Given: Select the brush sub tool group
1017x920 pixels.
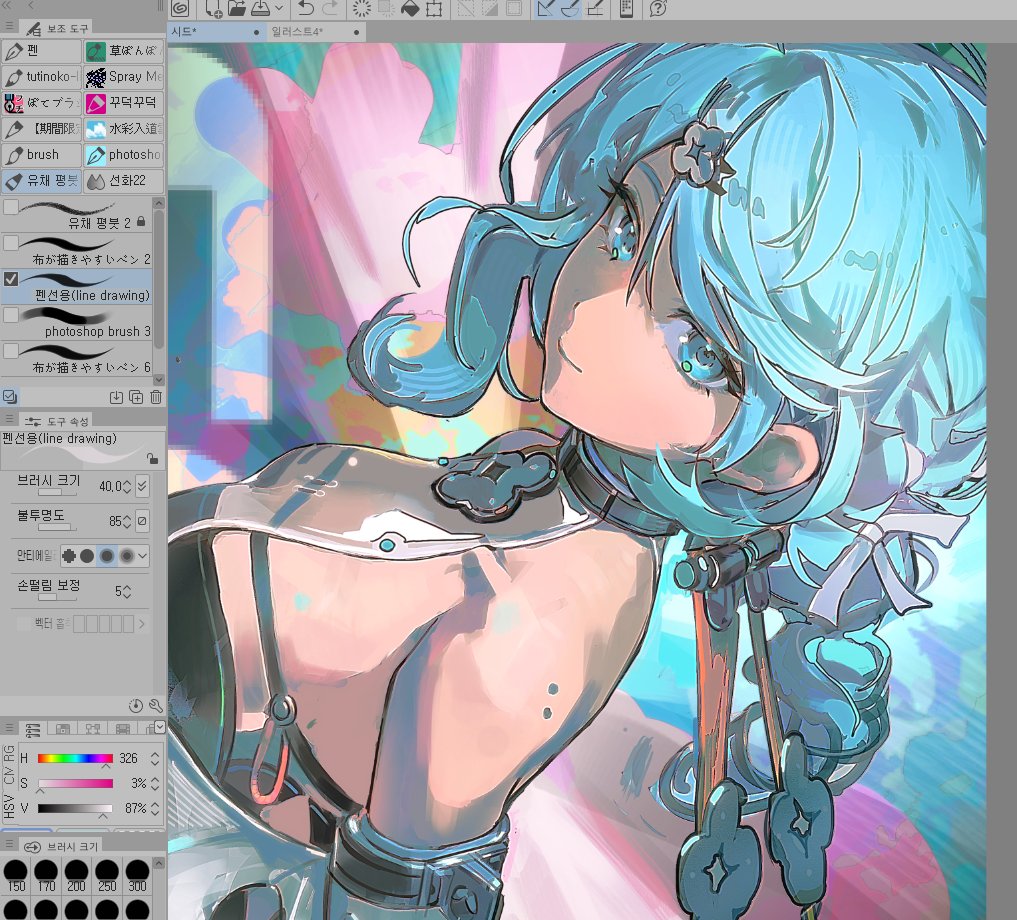Looking at the screenshot, I should (42, 154).
